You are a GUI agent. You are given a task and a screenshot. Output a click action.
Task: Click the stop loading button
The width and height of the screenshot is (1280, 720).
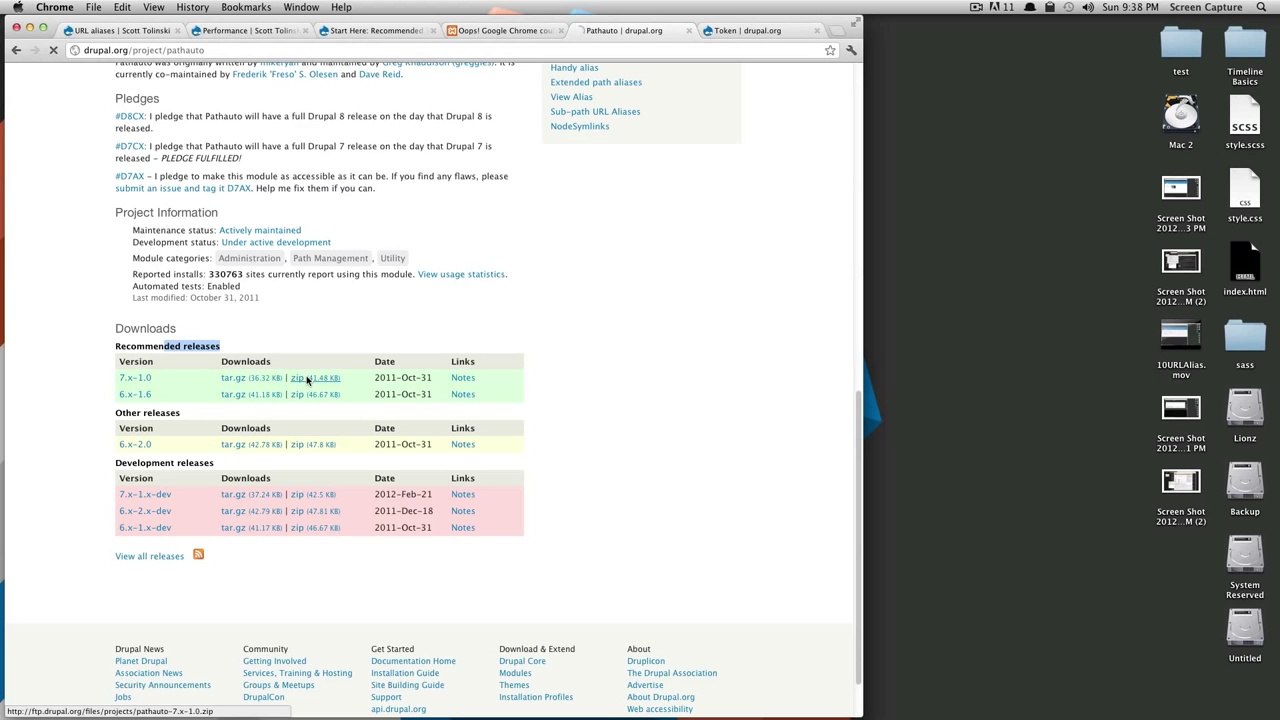click(54, 50)
